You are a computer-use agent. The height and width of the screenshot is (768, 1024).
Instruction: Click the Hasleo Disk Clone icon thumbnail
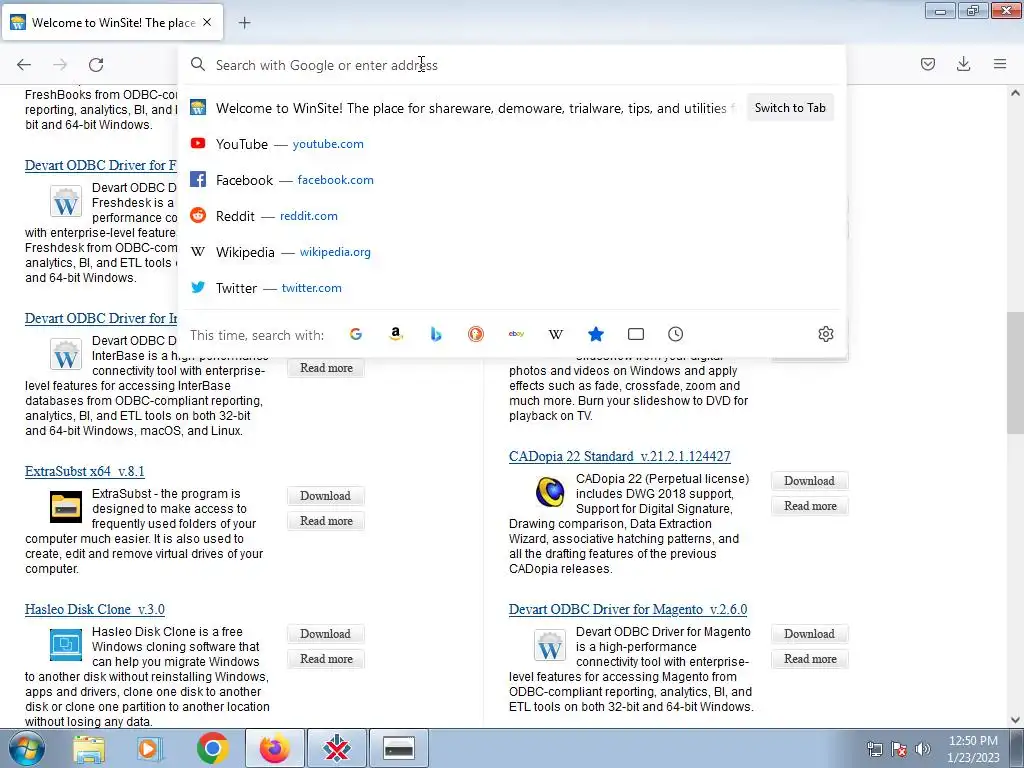click(x=66, y=645)
